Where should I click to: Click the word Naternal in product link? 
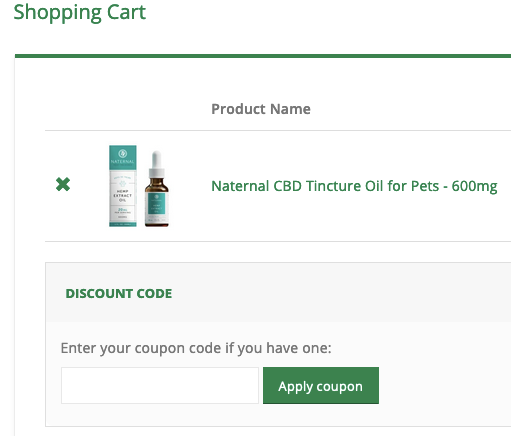pos(240,186)
